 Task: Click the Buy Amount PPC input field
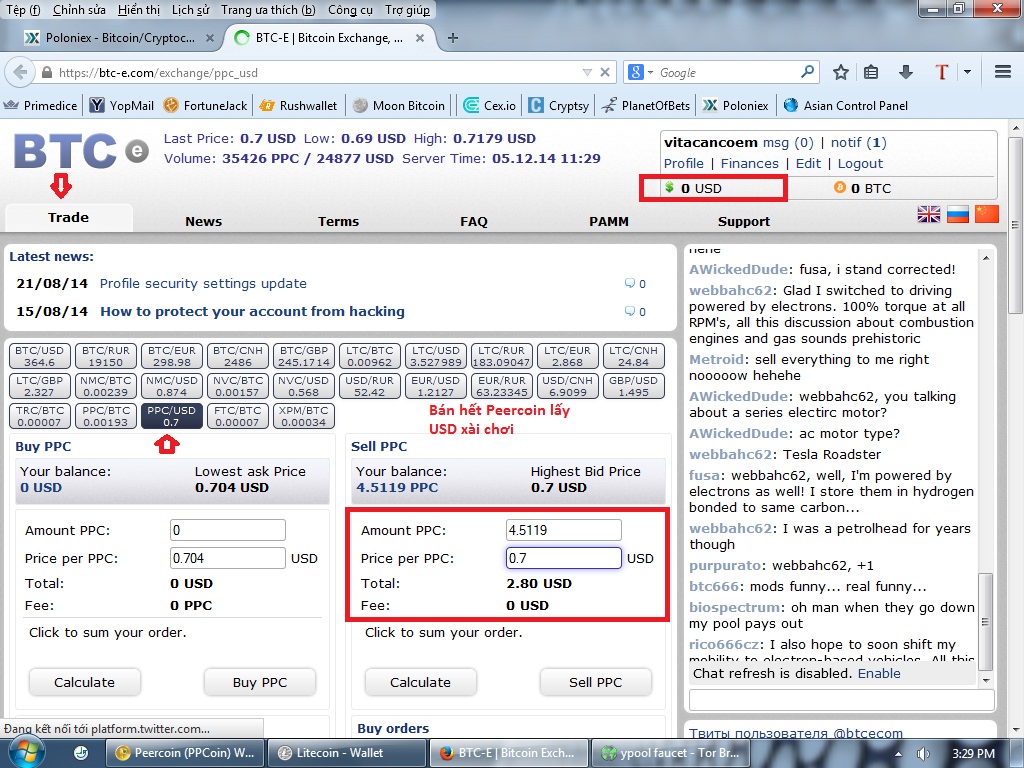pyautogui.click(x=227, y=530)
